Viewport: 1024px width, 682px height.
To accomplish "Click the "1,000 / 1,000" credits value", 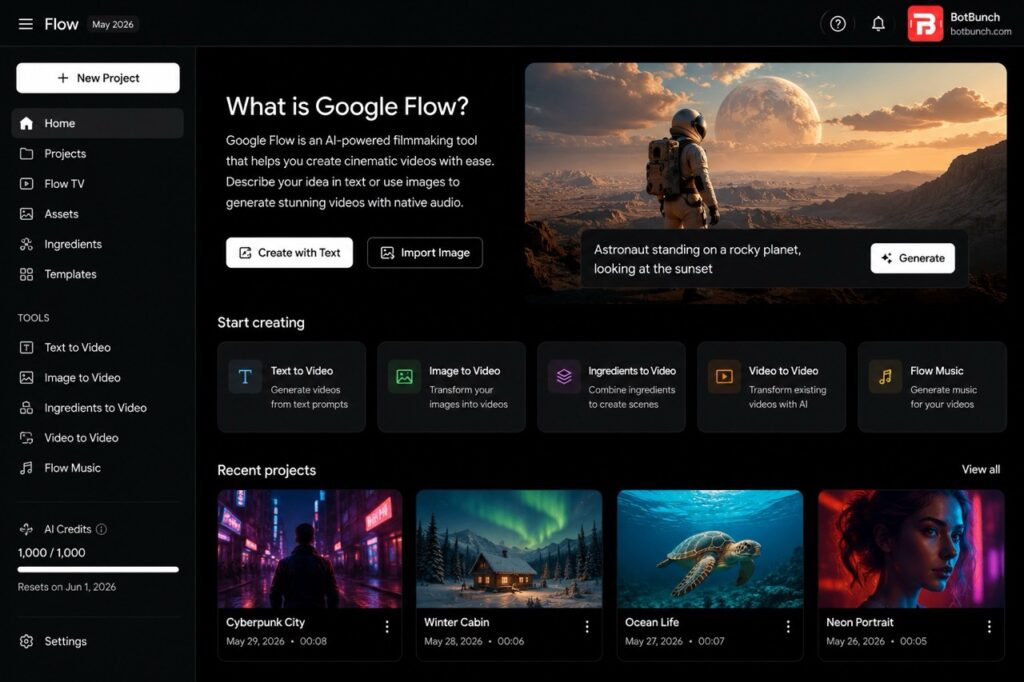I will tap(52, 553).
